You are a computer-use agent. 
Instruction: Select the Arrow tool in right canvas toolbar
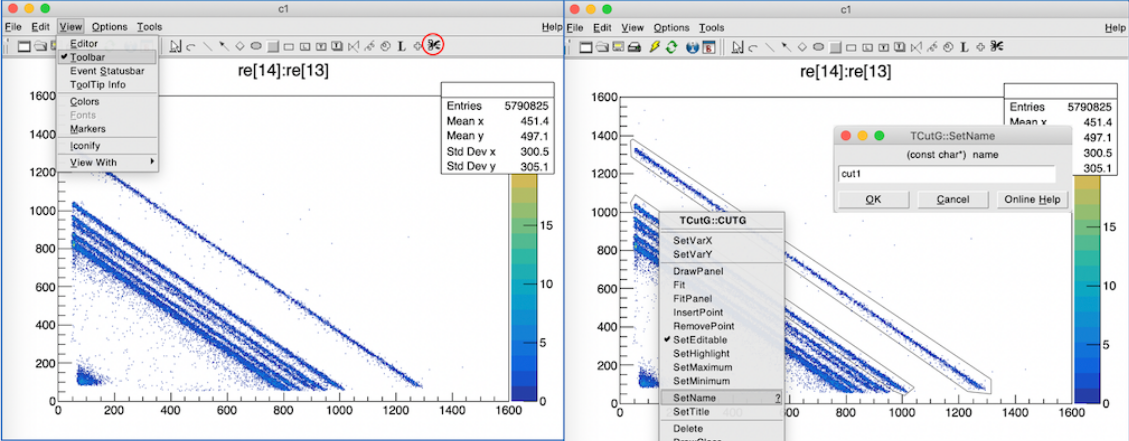(786, 46)
